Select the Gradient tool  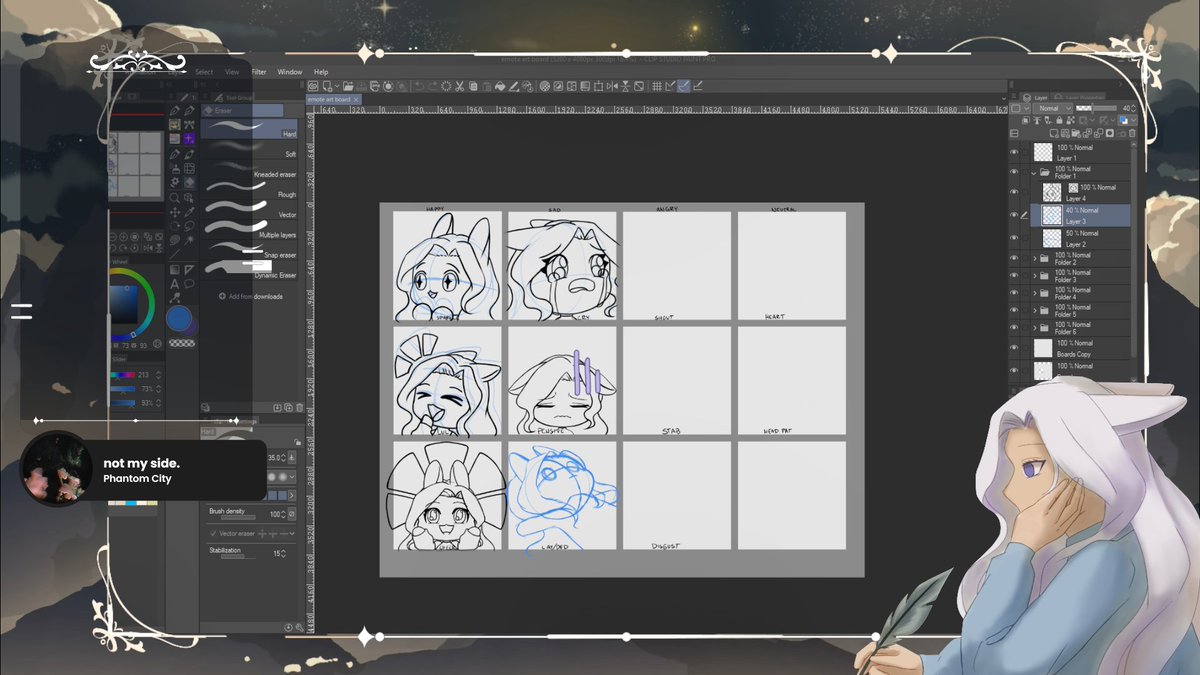174,269
